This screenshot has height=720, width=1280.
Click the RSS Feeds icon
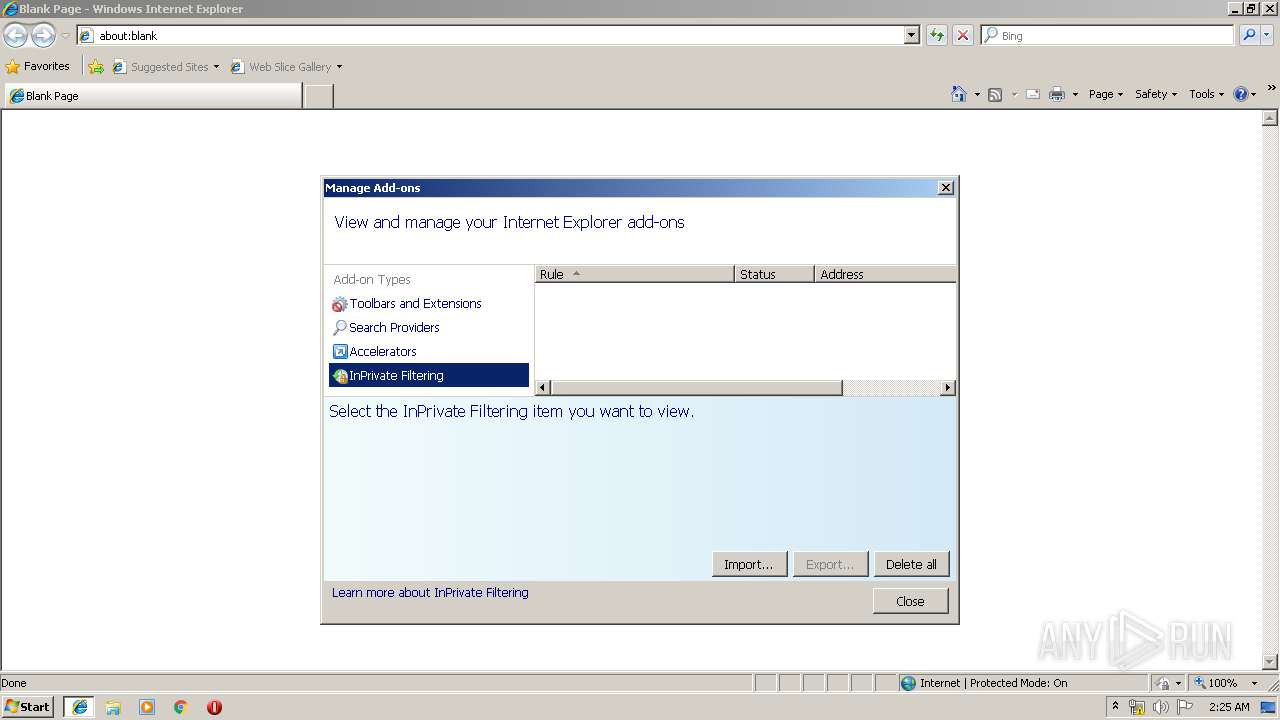tap(995, 94)
